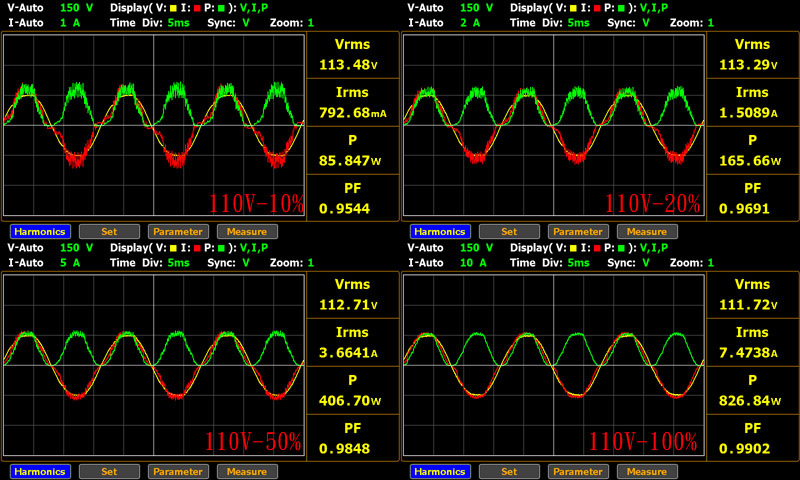Open Harmonics in the 110V-10% panel

pyautogui.click(x=40, y=232)
